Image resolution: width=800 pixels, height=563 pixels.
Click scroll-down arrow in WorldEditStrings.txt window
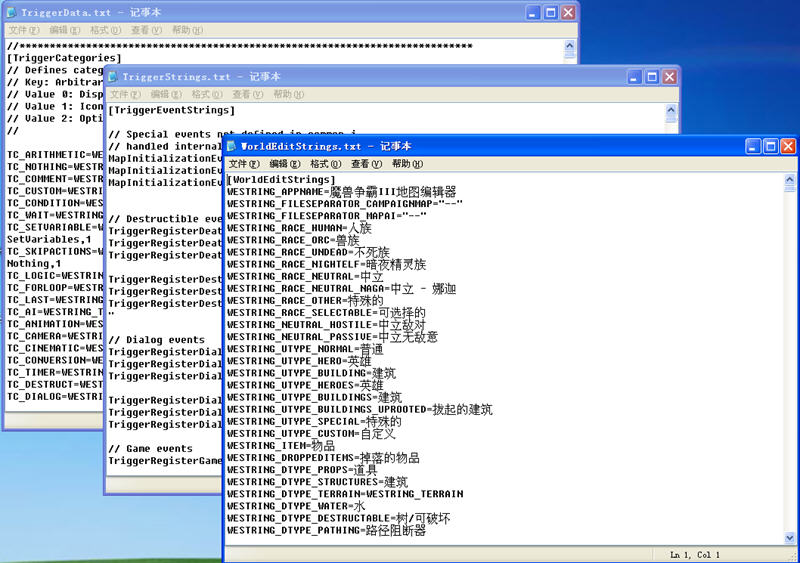[x=789, y=537]
